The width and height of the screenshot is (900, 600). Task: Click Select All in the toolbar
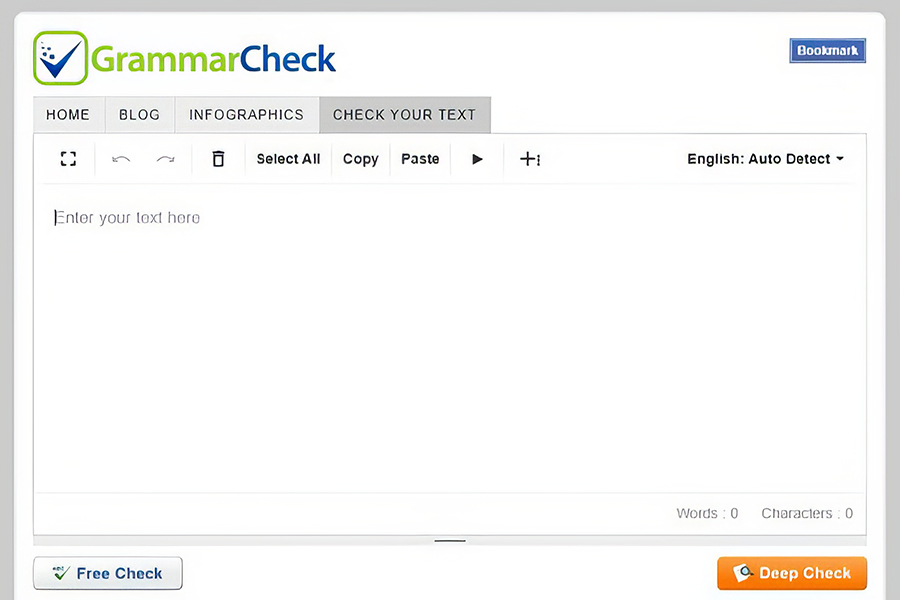(x=288, y=159)
